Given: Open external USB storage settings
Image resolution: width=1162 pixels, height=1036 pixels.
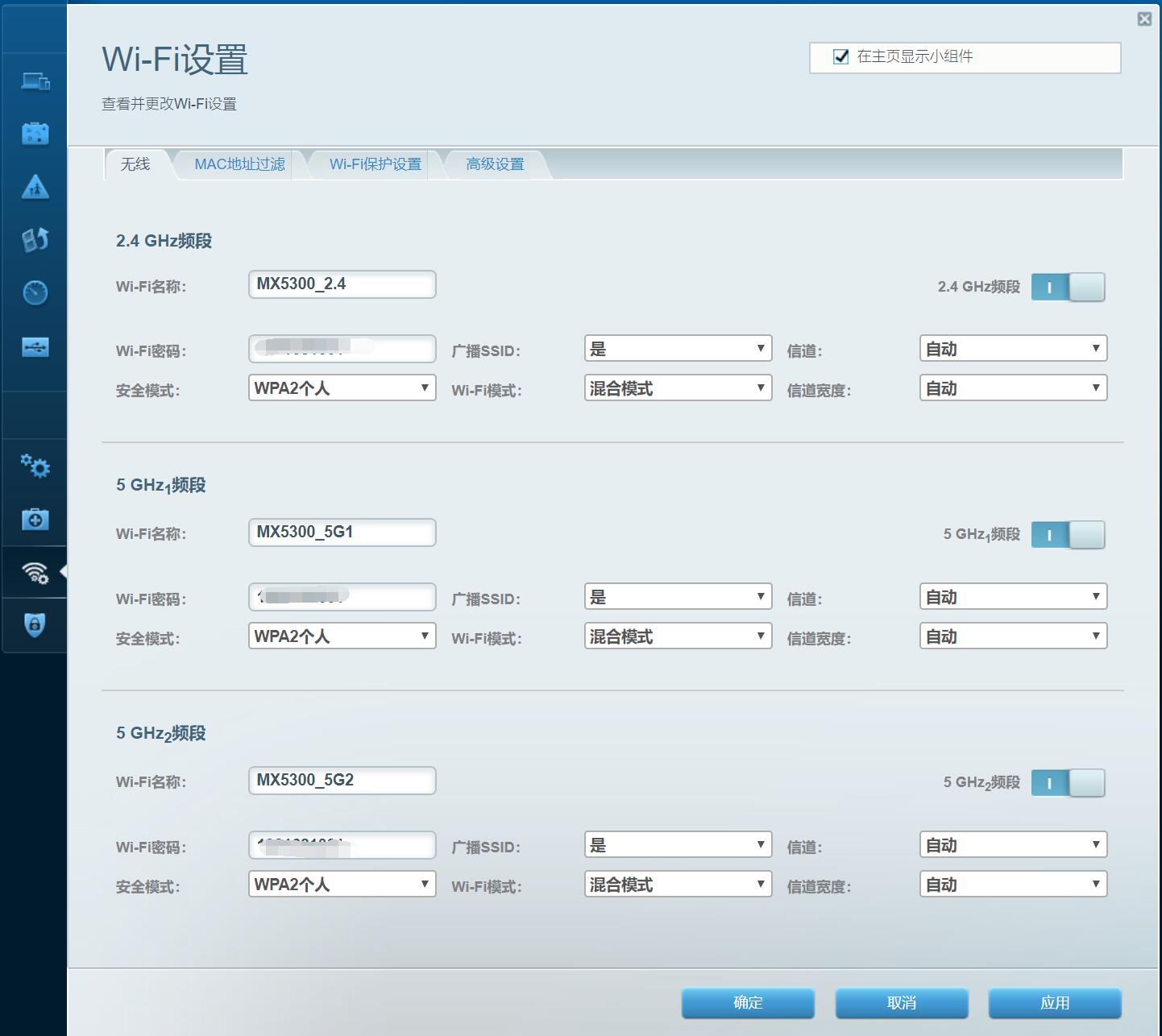Looking at the screenshot, I should [x=35, y=346].
